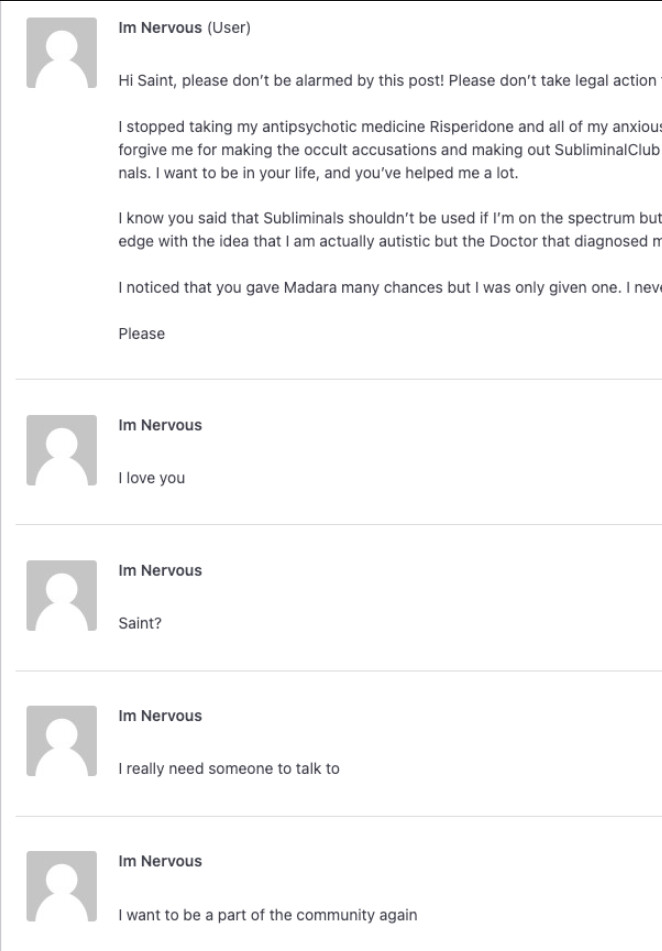The width and height of the screenshot is (662, 951).
Task: Click 'Im Nervous' name above 'I really need someone'
Action: pos(160,716)
